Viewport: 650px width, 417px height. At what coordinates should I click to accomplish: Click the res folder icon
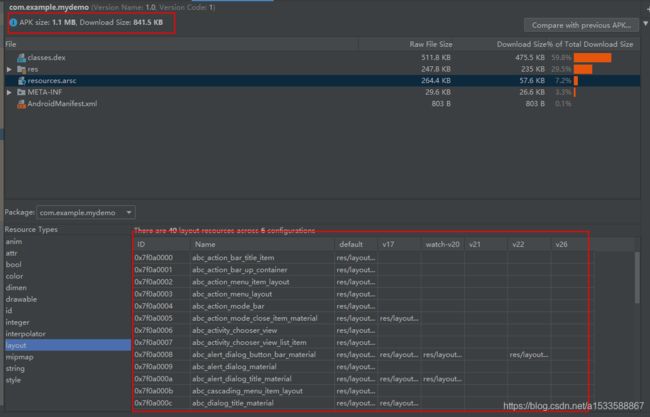click(x=21, y=69)
